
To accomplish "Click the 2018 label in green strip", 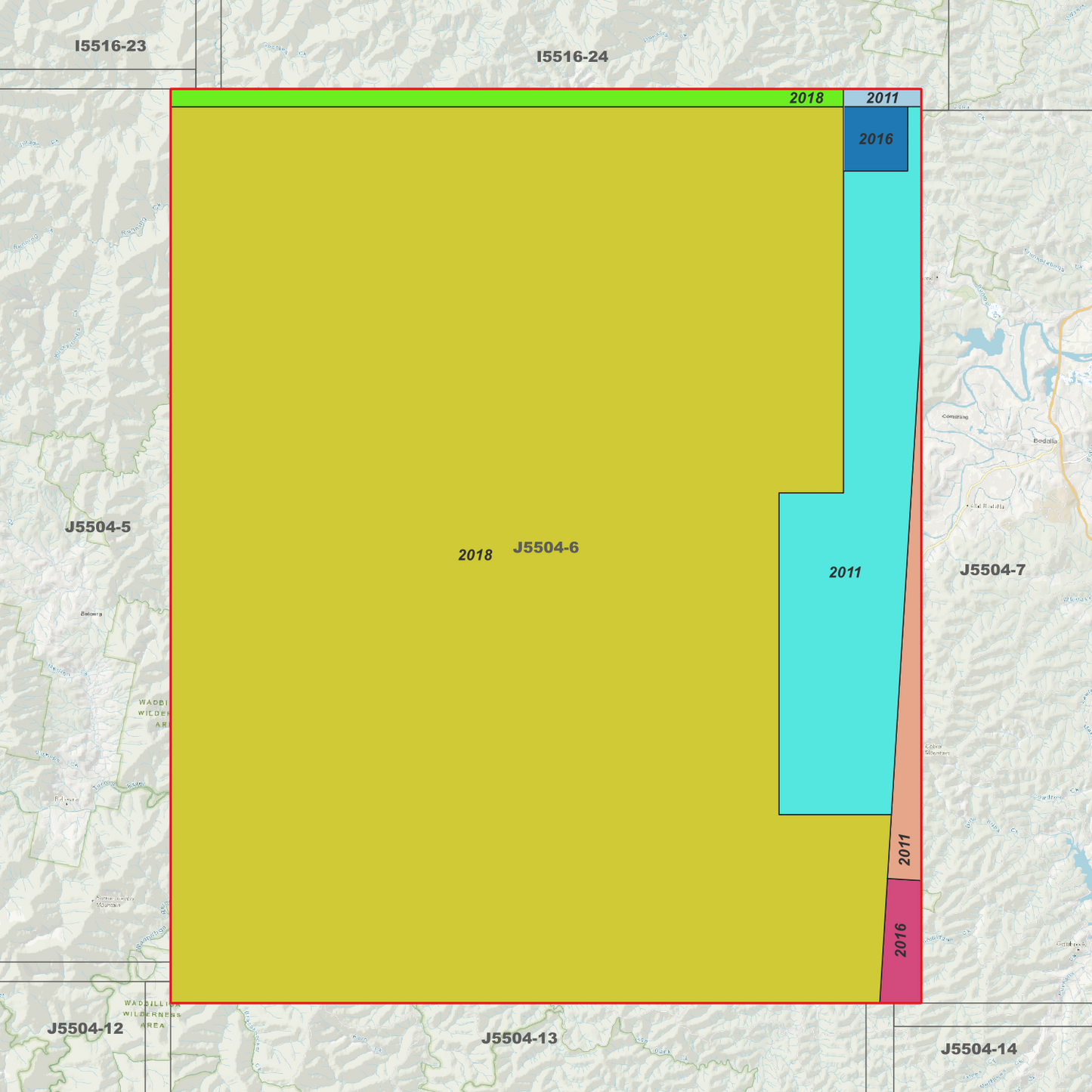I will 806,98.
